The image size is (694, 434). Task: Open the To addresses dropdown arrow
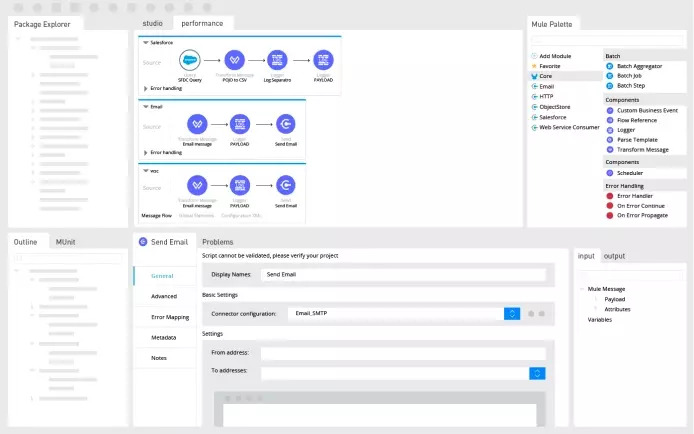537,373
